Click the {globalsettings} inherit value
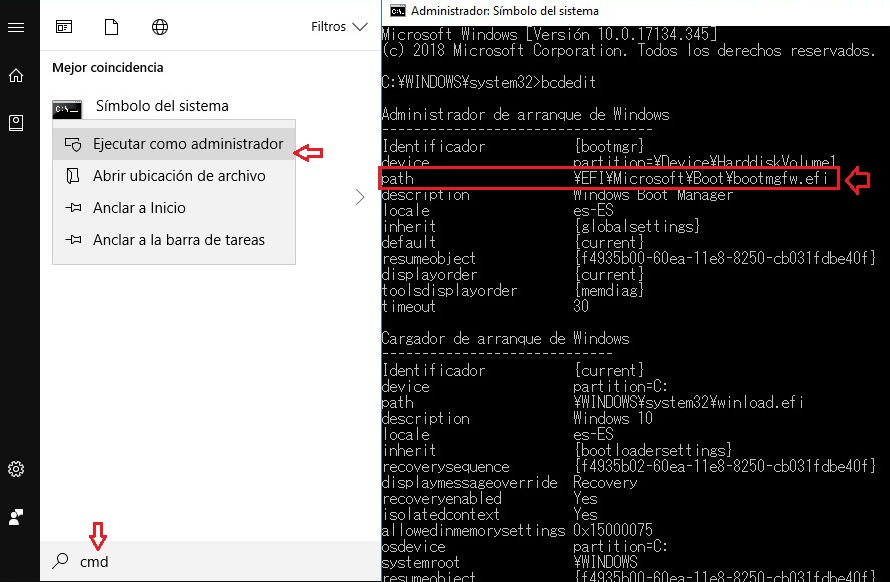Viewport: 890px width, 582px height. (637, 227)
